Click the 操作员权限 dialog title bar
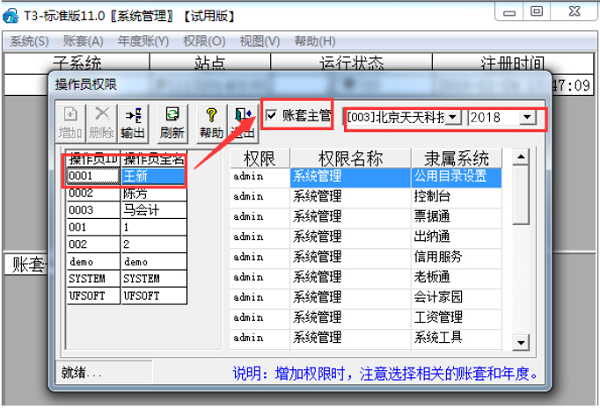600x408 pixels. [x=300, y=84]
